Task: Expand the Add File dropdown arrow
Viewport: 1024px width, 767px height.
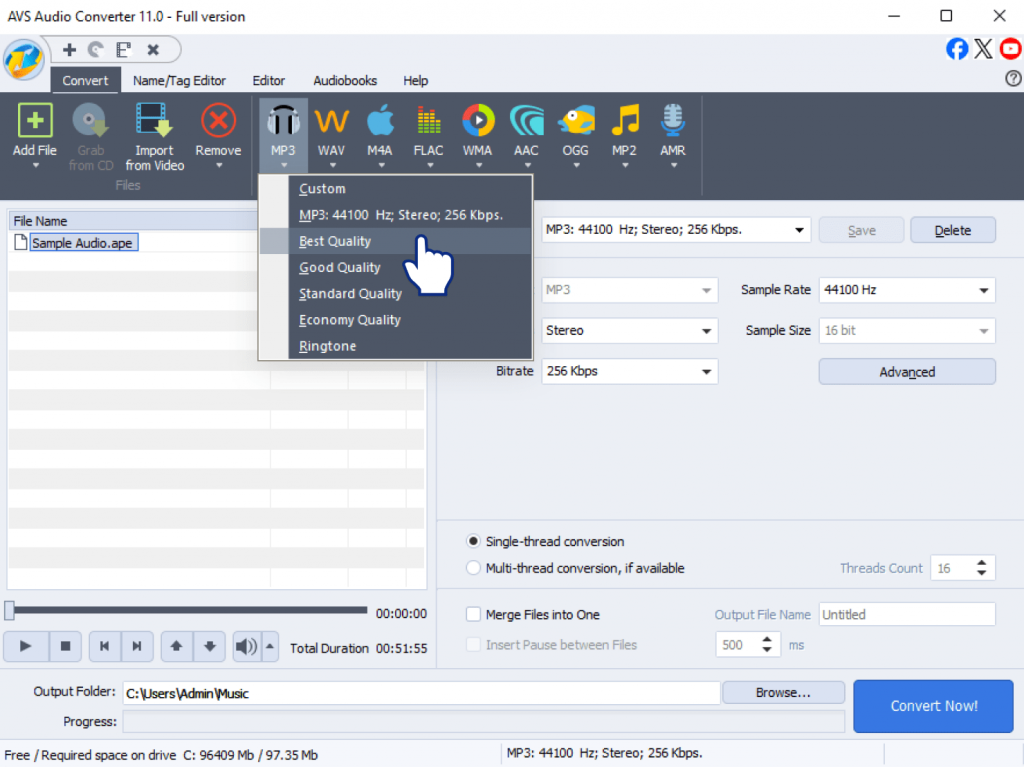Action: coord(36,166)
